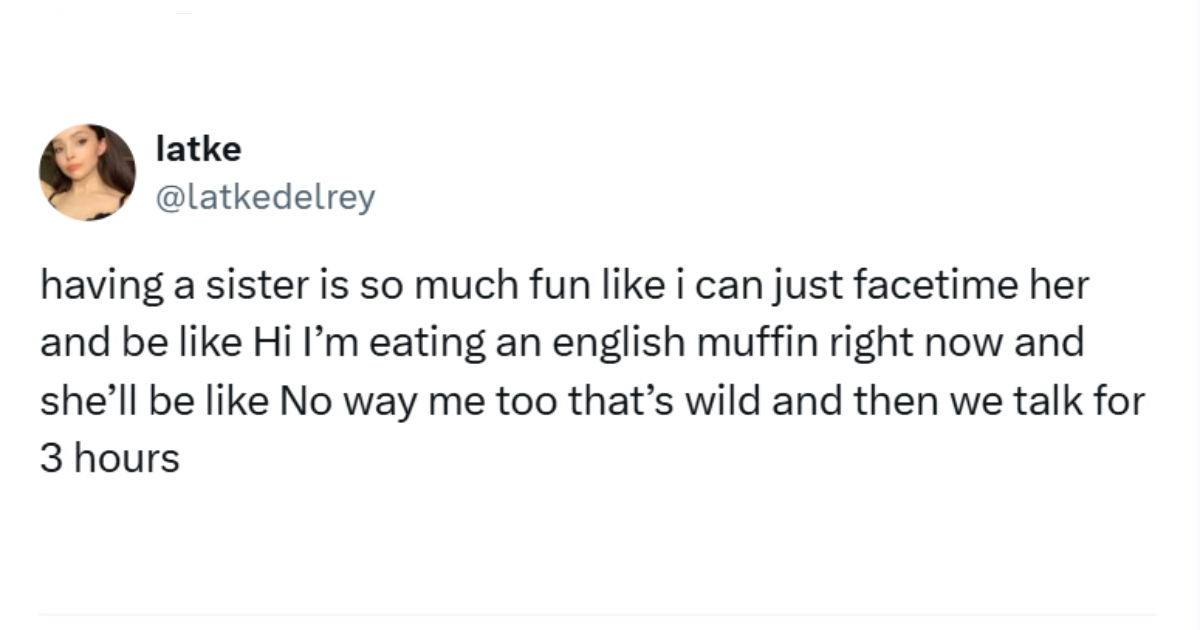Viewport: 1200px width, 630px height.
Task: Click the display name "latke"
Action: point(199,150)
